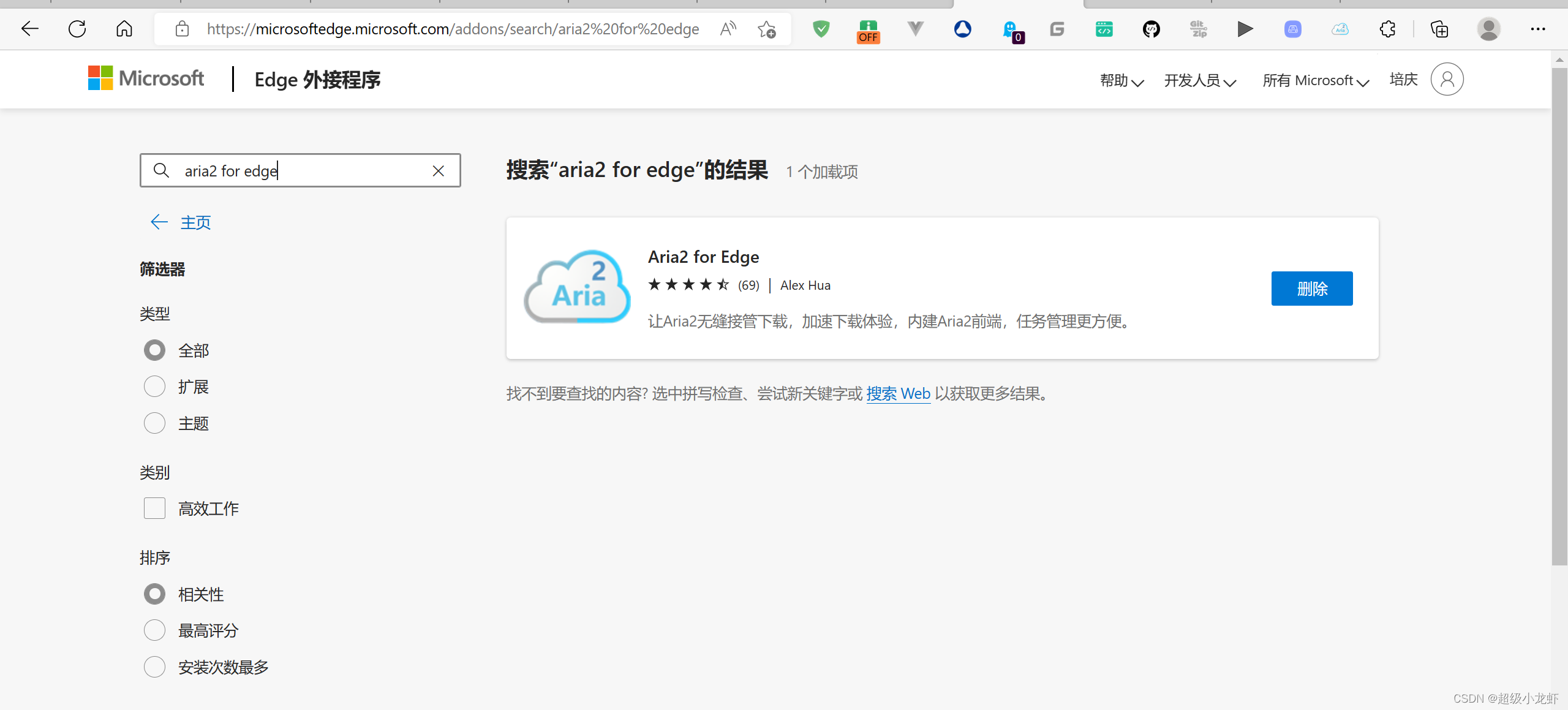Select 最高评分 sort radio button
This screenshot has height=710, width=1568.
click(154, 630)
